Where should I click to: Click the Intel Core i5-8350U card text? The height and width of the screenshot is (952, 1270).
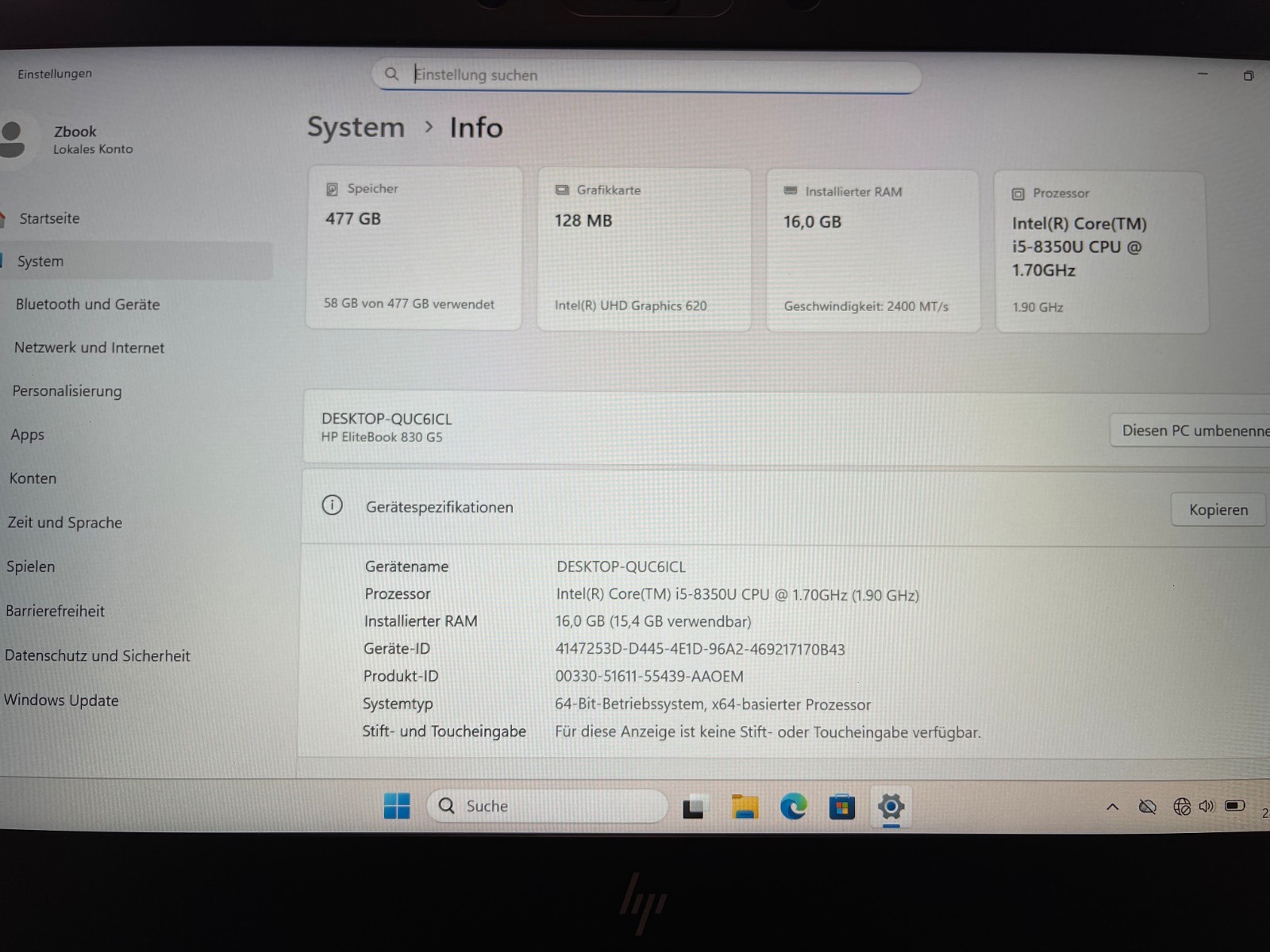click(x=1079, y=247)
